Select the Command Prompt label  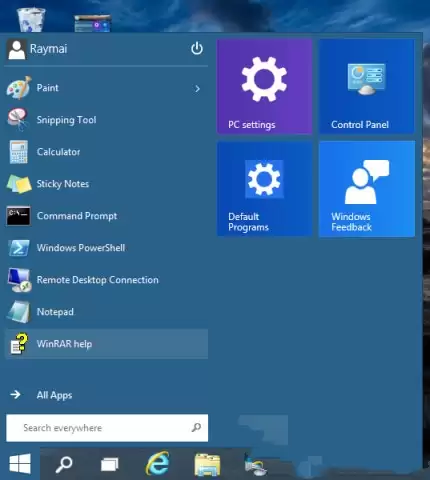(77, 216)
